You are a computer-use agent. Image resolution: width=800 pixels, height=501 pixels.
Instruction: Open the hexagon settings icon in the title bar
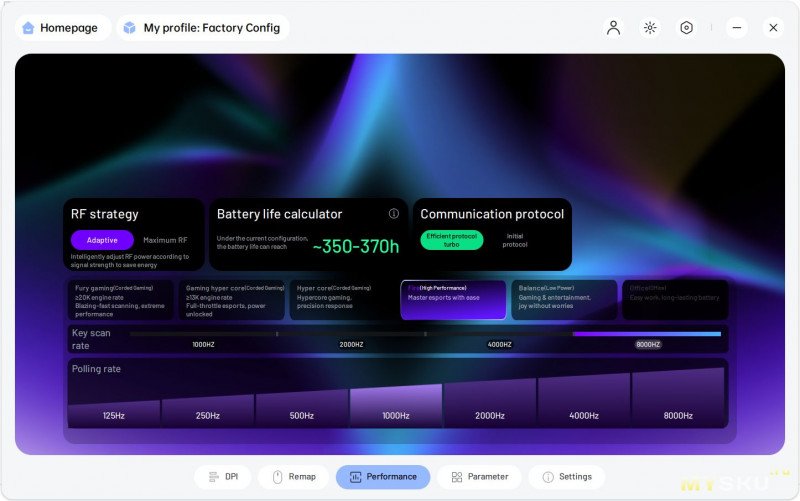click(686, 28)
